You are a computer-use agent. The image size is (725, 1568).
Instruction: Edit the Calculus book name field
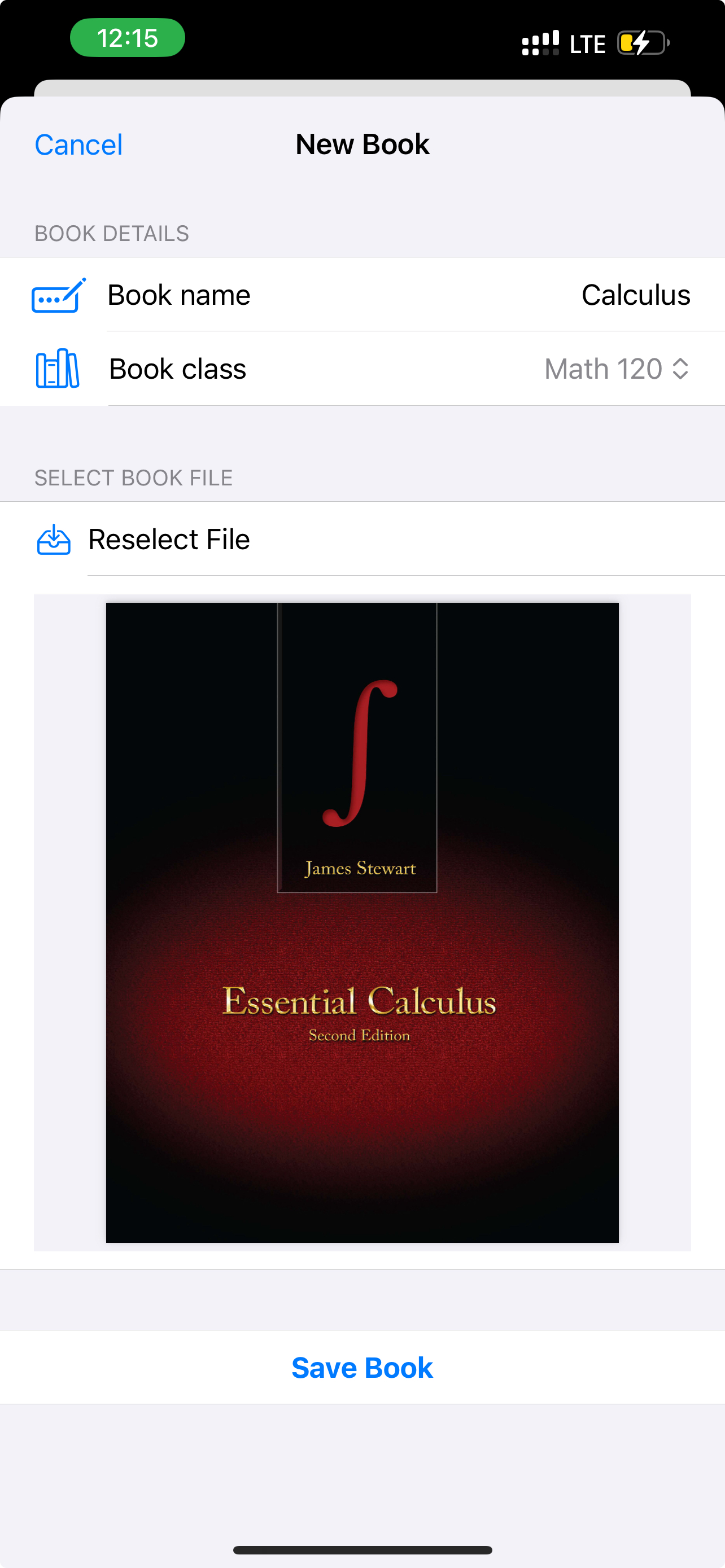pos(636,295)
